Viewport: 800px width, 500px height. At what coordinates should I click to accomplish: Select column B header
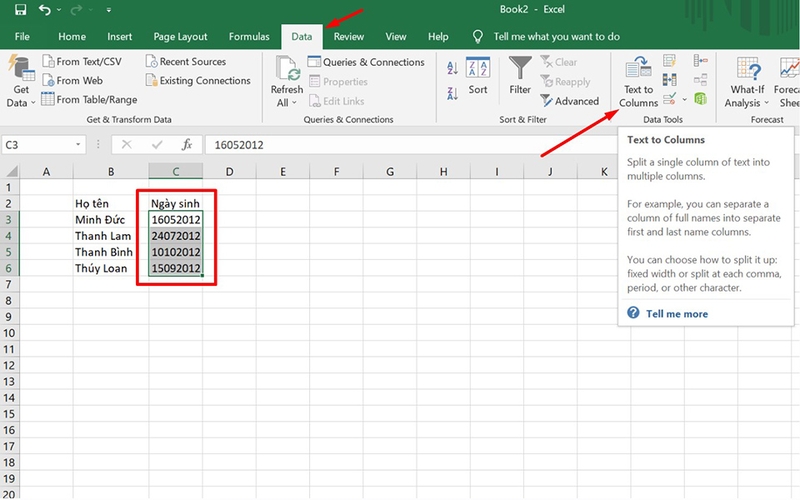111,171
